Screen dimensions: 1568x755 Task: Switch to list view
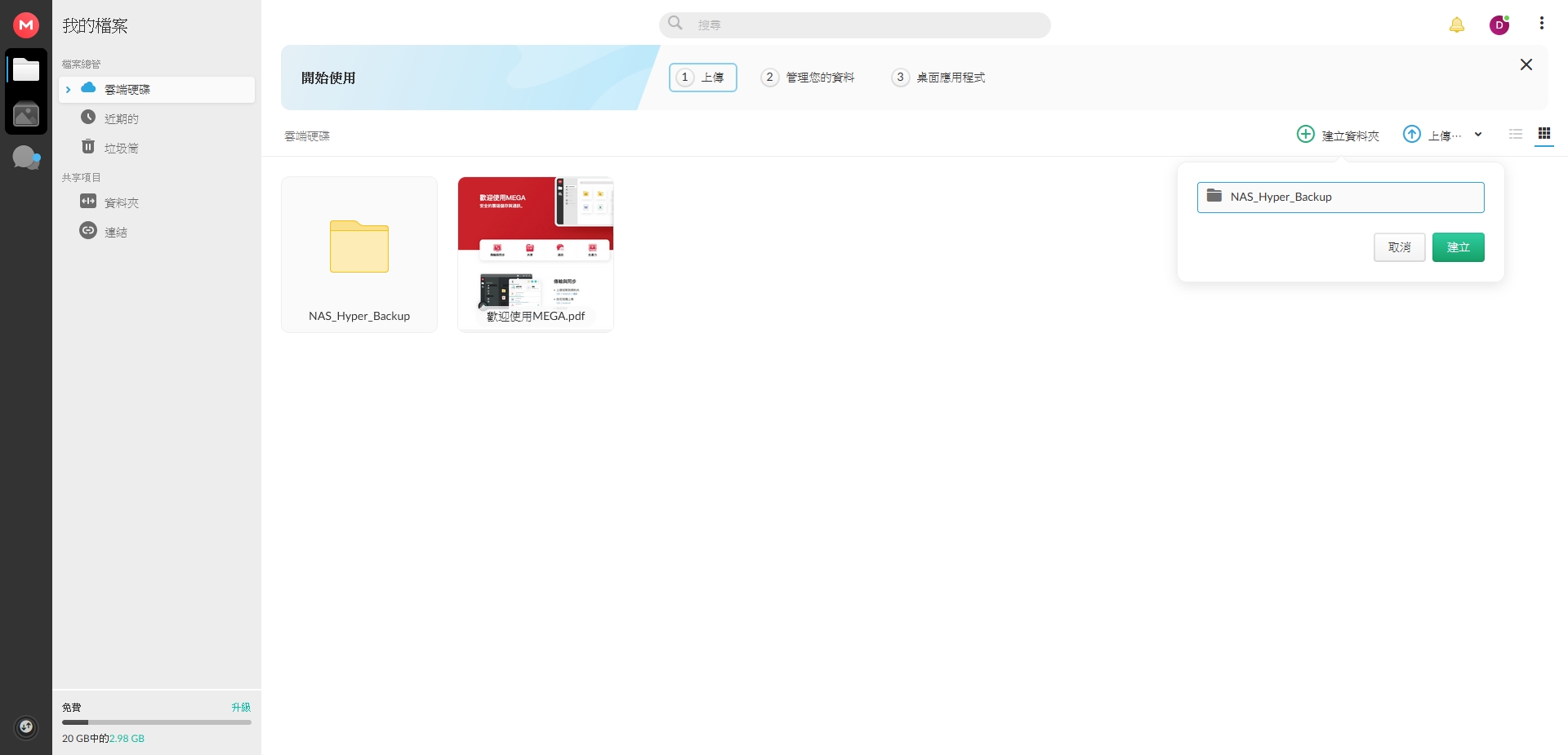(1516, 134)
